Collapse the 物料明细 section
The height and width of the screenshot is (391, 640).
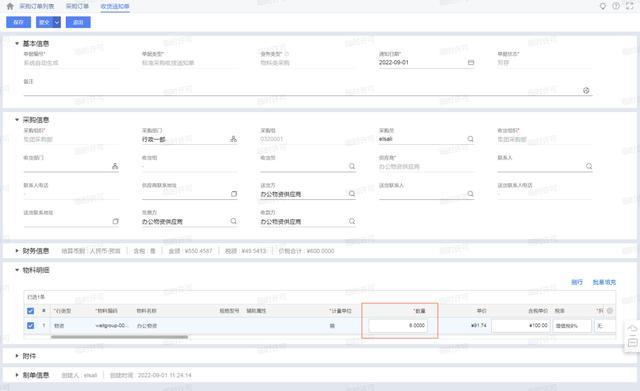[x=17, y=270]
